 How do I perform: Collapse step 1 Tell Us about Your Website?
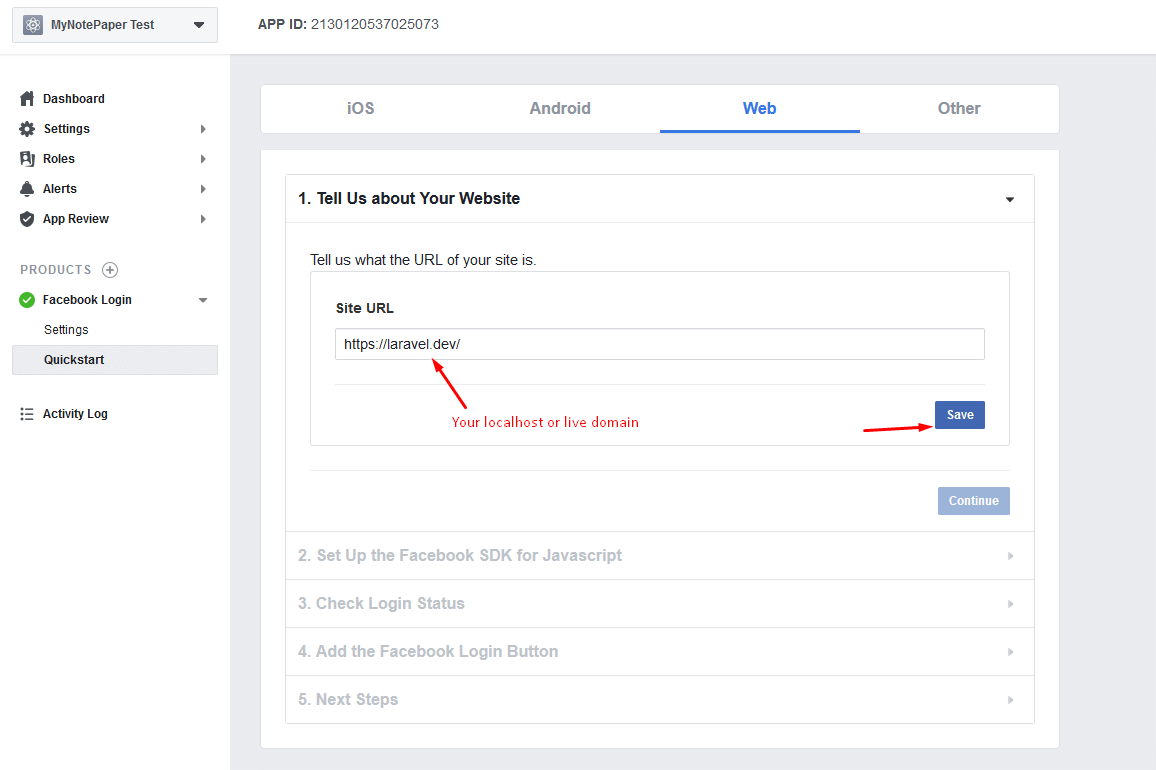[x=1010, y=199]
